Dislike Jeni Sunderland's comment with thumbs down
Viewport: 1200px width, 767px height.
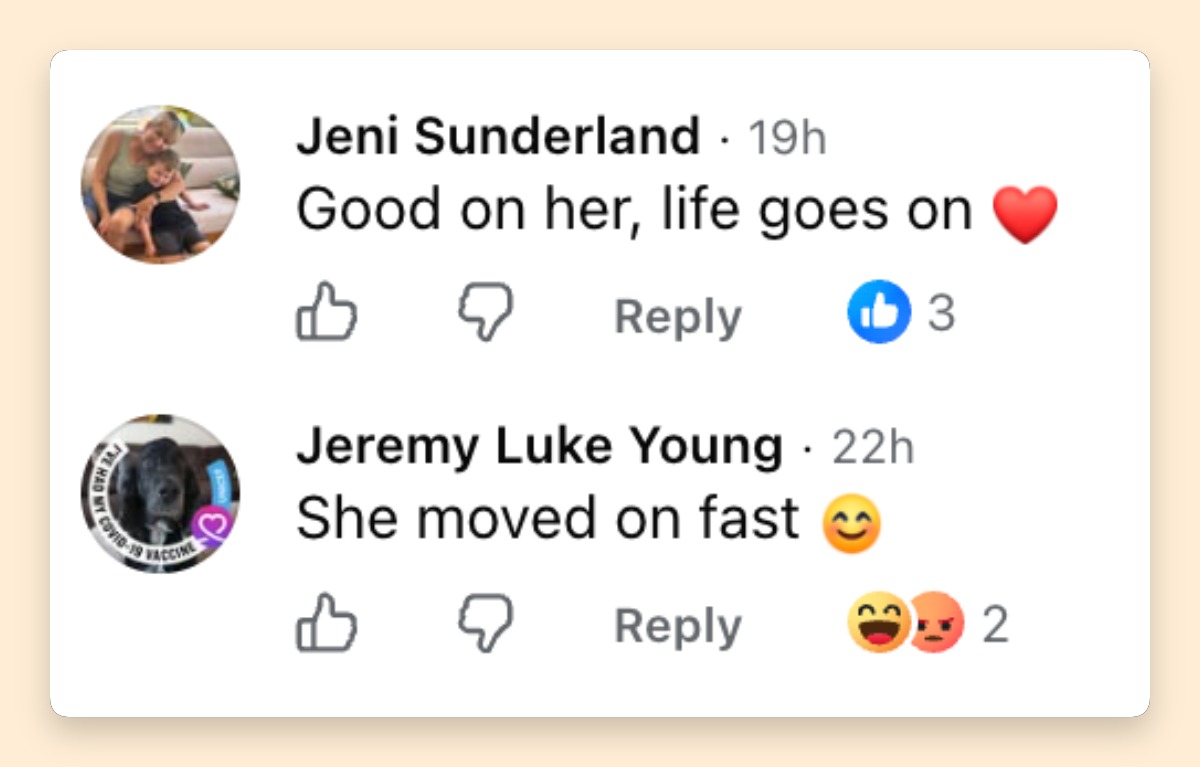tap(486, 312)
